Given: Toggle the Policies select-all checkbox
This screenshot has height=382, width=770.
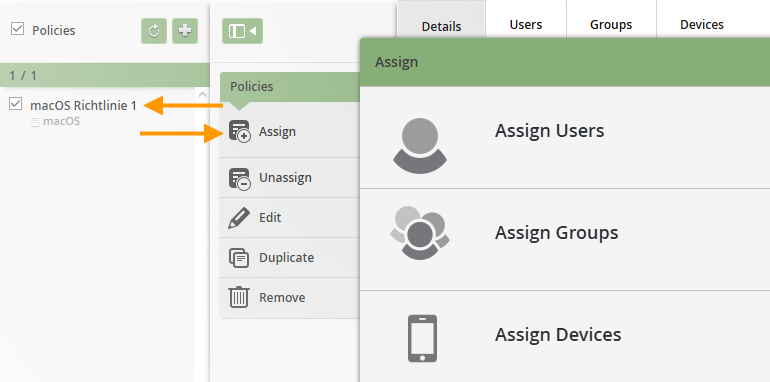Looking at the screenshot, I should click(17, 29).
